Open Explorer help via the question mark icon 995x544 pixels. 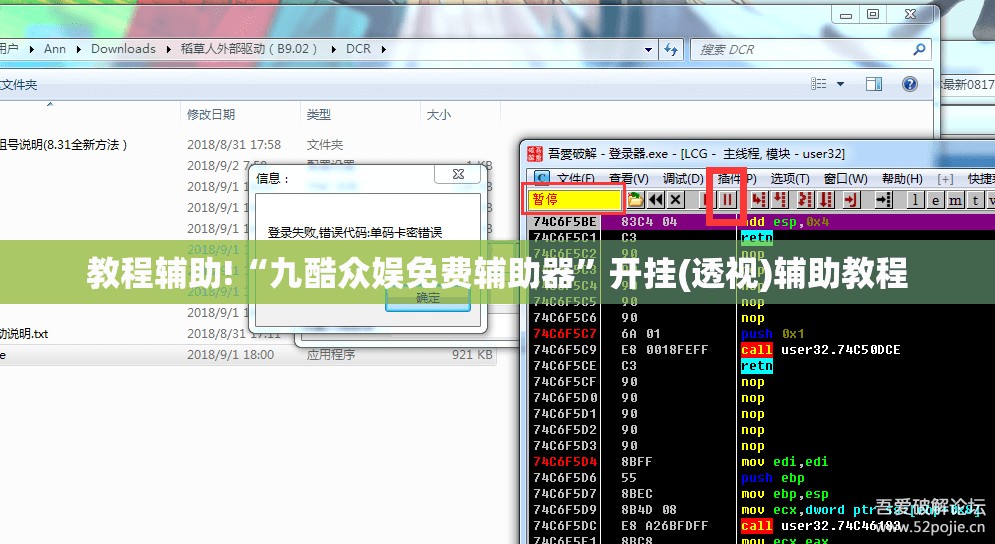point(909,84)
